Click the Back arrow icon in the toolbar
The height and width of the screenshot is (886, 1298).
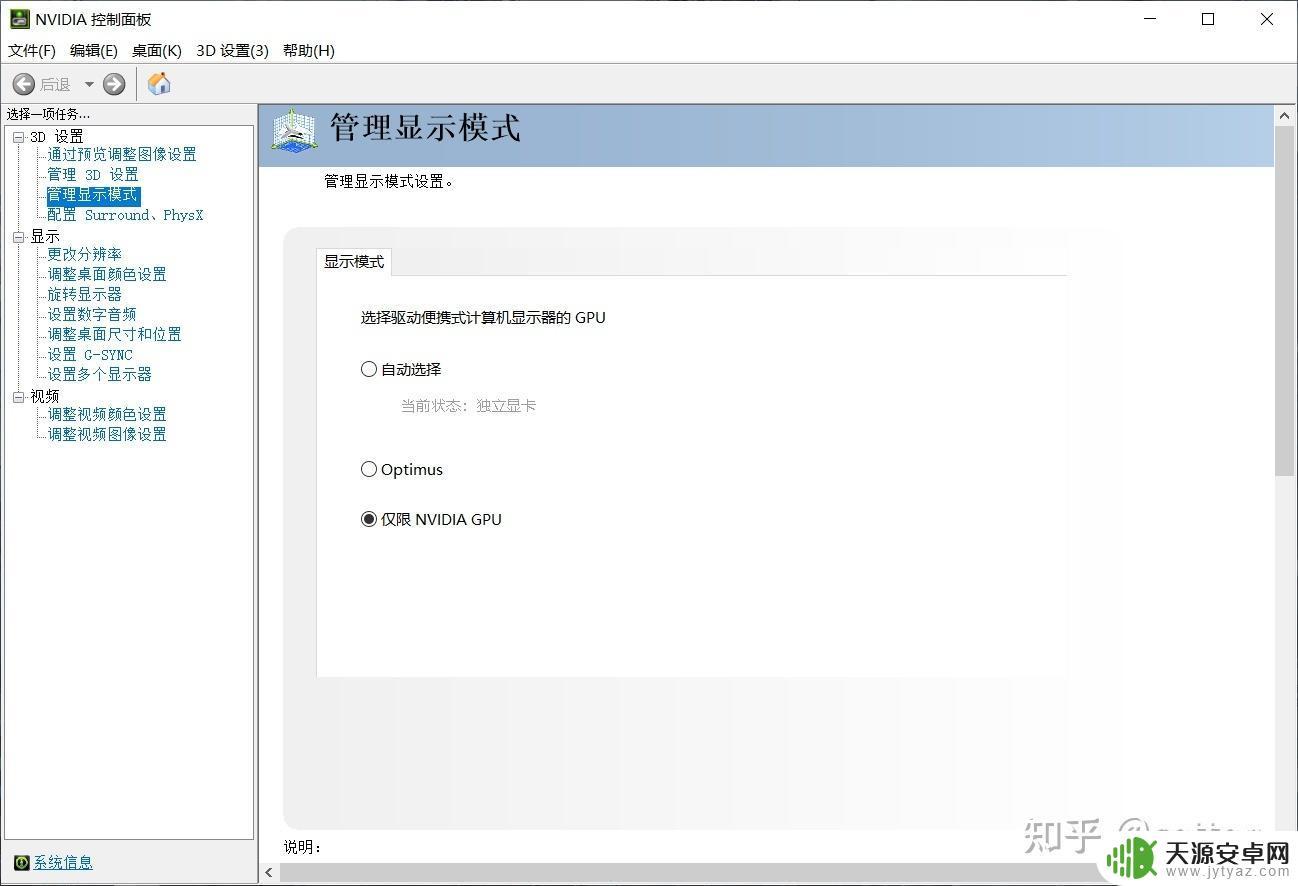point(24,84)
